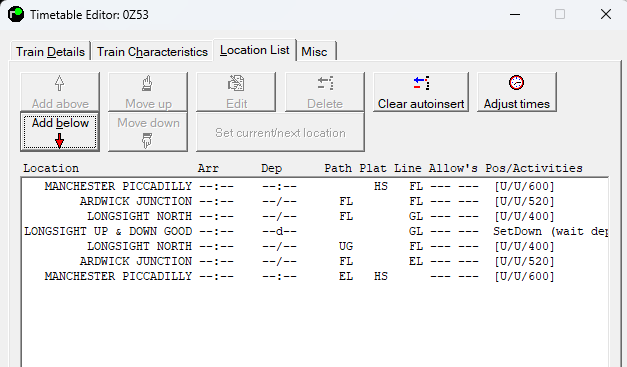Click the Pos/Activities column header
This screenshot has height=367, width=627.
point(534,168)
